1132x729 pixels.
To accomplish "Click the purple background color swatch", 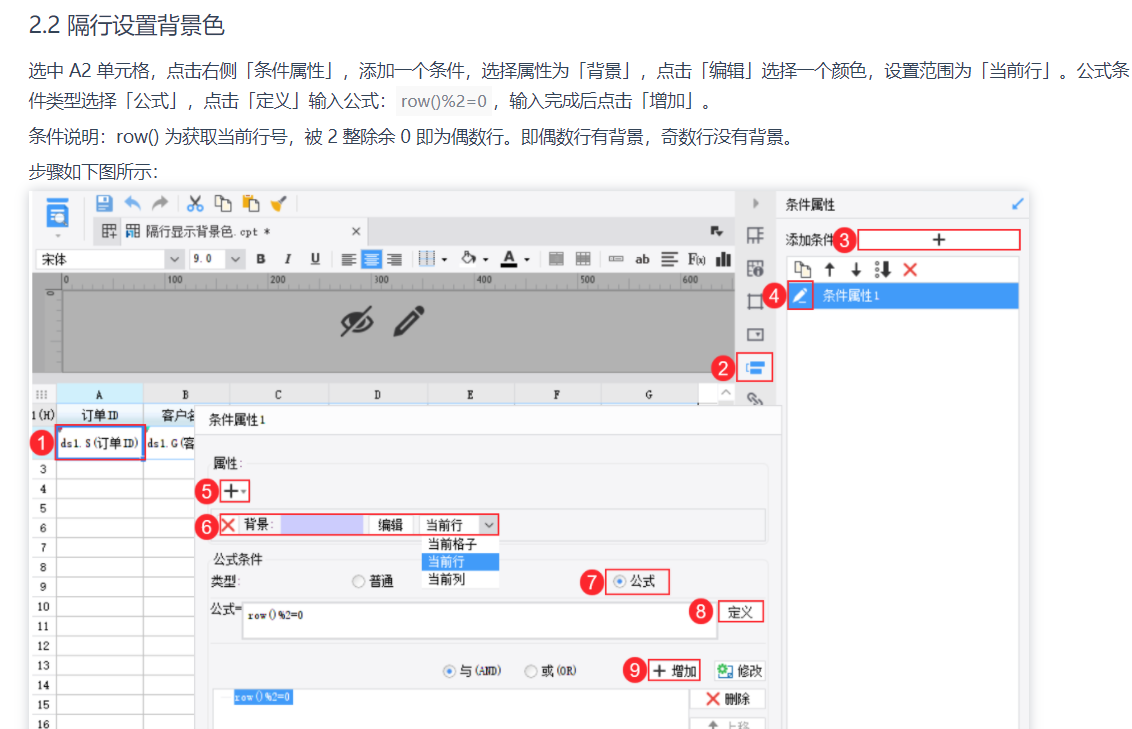I will pos(322,525).
